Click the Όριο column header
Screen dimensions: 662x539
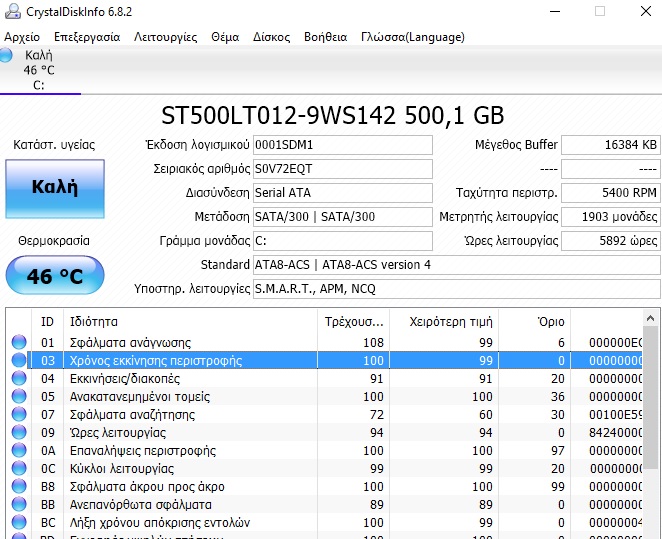534,322
